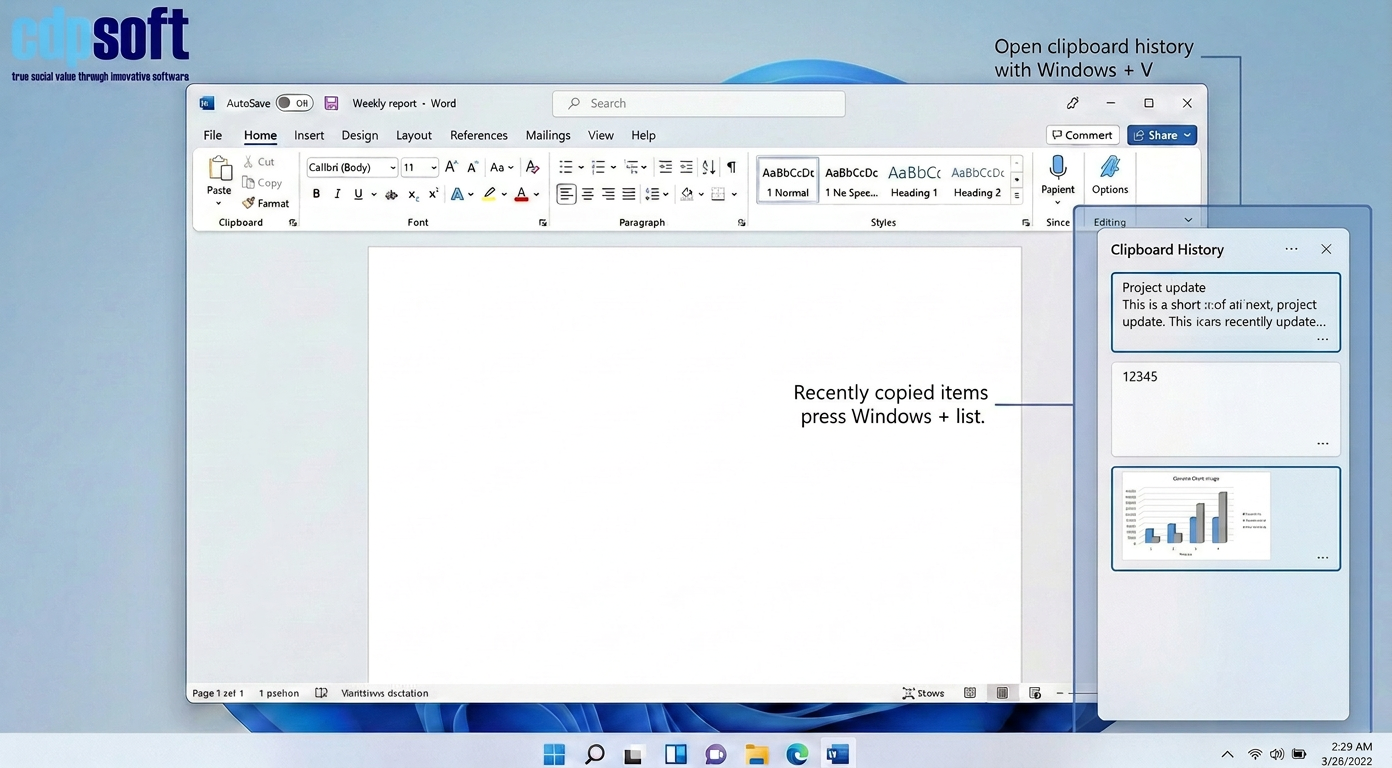Open the Share button dropdown
The width and height of the screenshot is (1392, 768).
(1187, 135)
